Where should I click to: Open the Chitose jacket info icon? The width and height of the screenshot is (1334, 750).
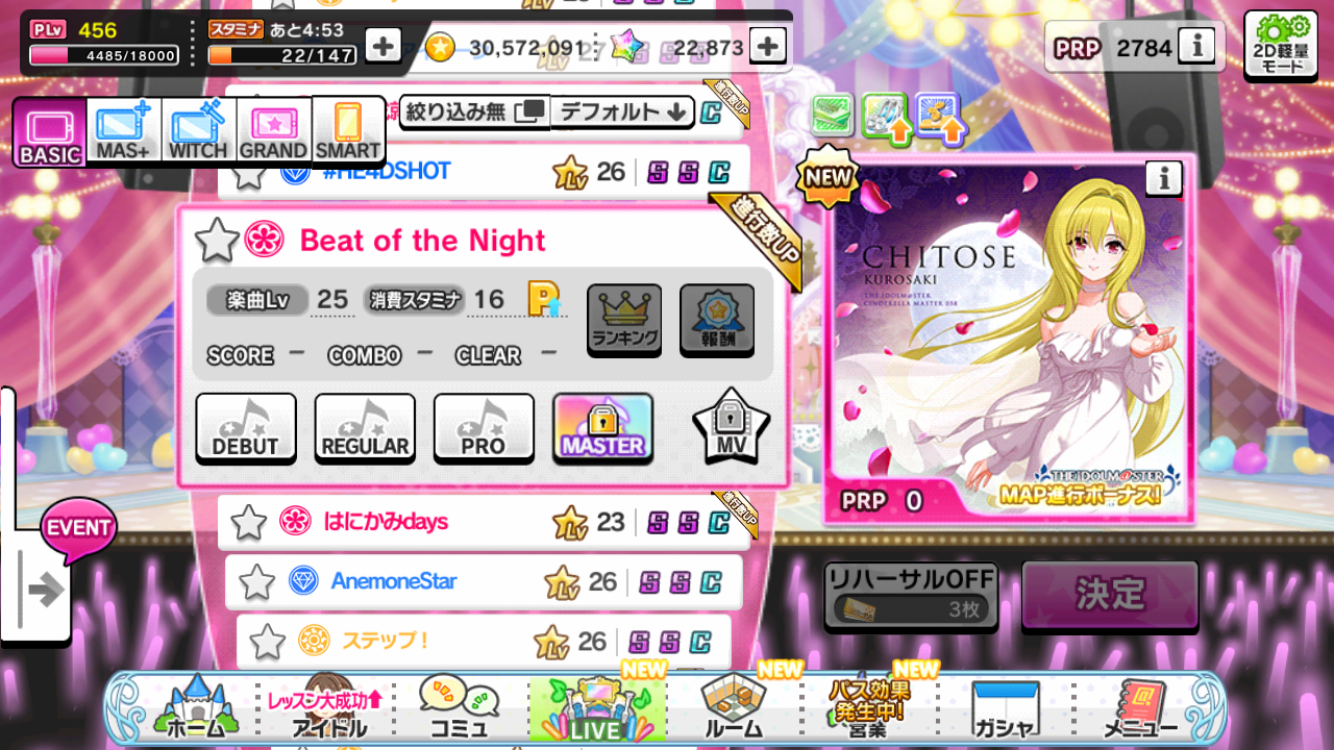(1164, 179)
